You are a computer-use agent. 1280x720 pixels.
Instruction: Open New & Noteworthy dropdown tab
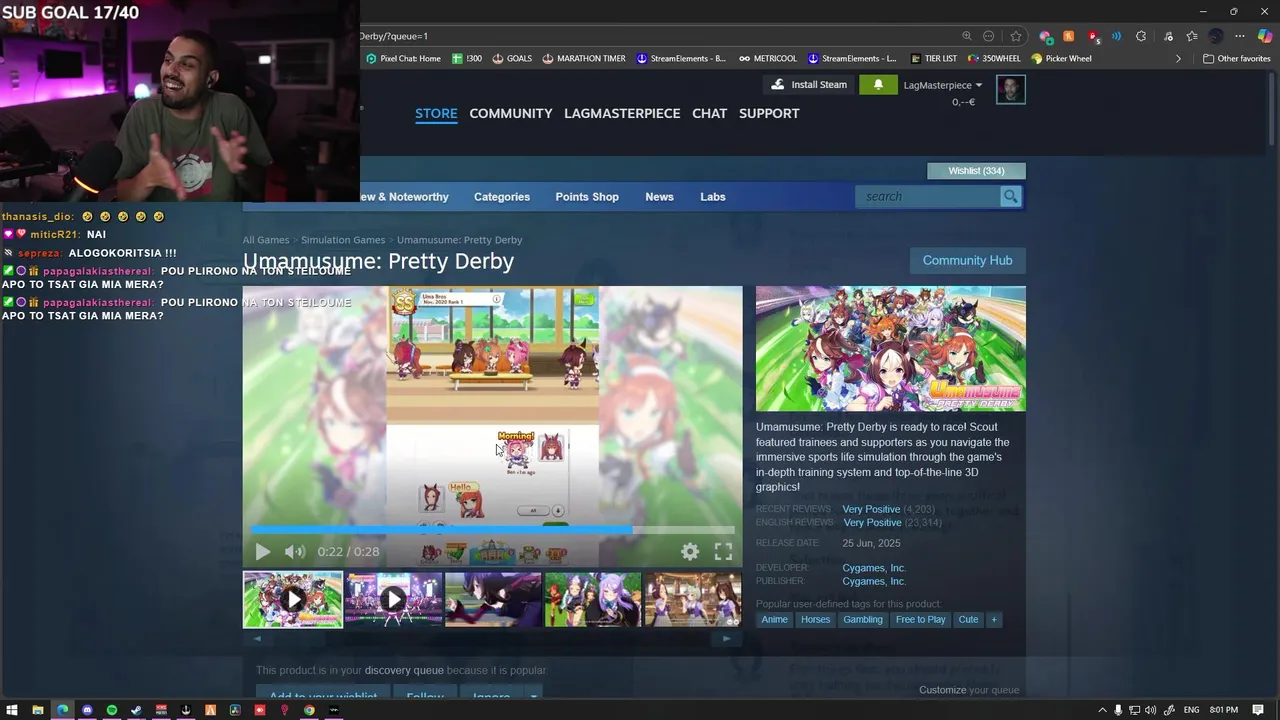(x=404, y=197)
